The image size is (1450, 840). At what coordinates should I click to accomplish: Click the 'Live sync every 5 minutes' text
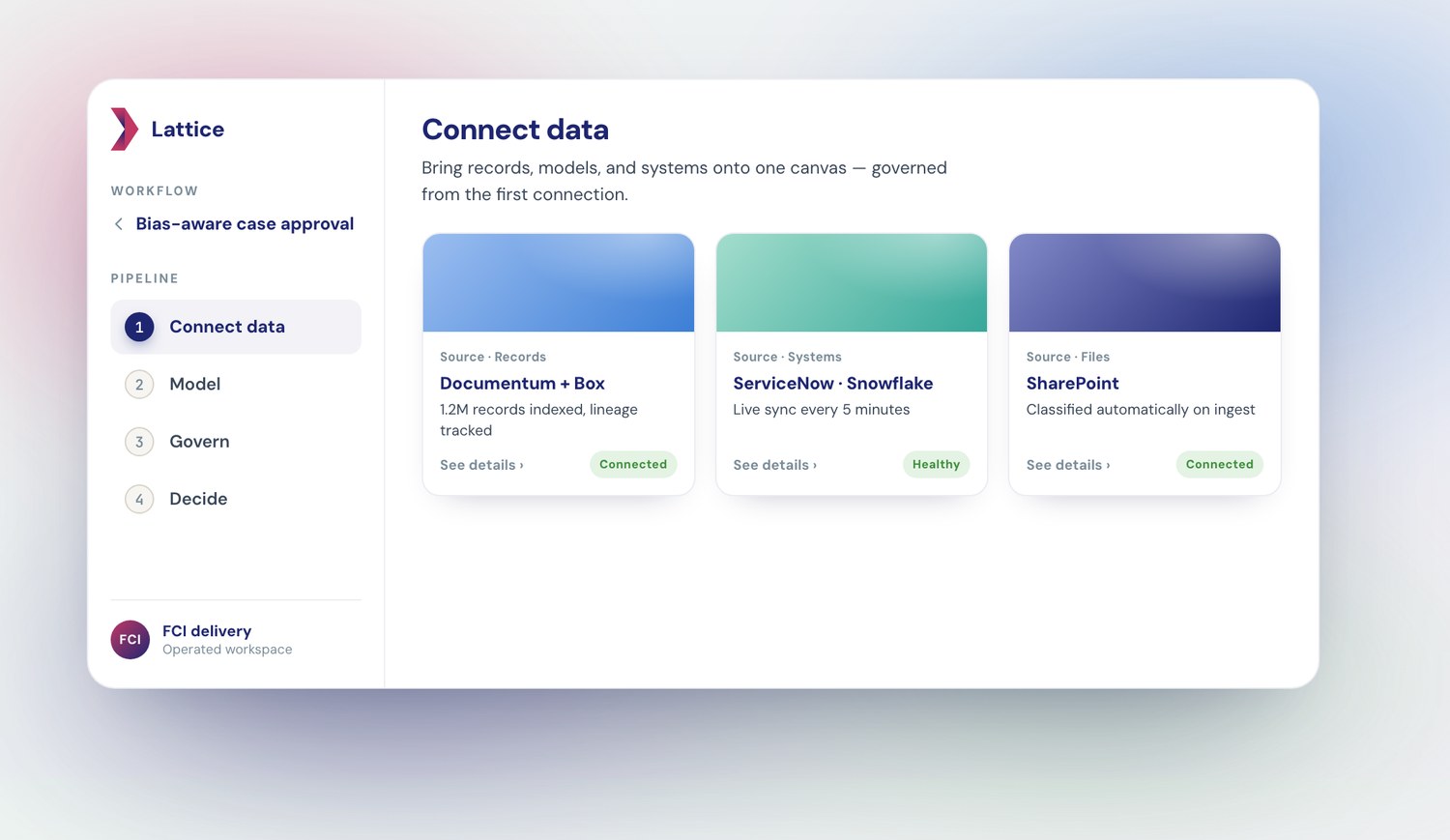click(x=822, y=410)
